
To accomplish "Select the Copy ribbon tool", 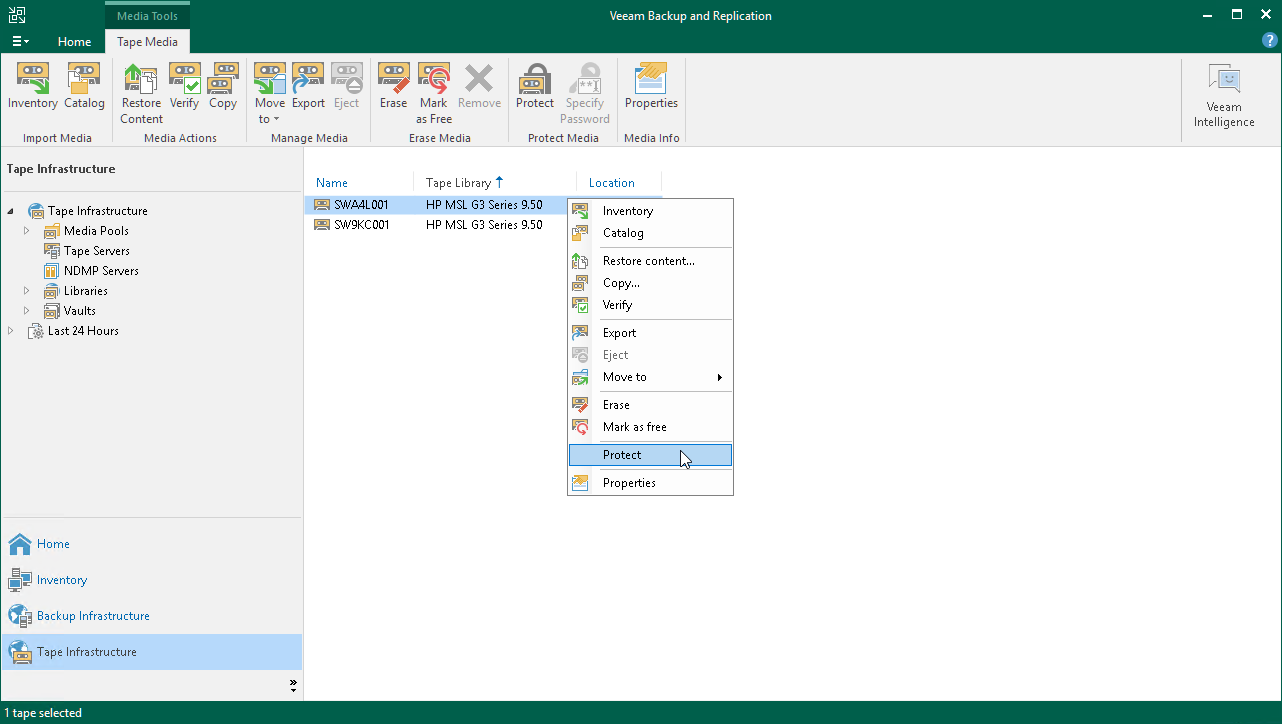I will [x=223, y=86].
